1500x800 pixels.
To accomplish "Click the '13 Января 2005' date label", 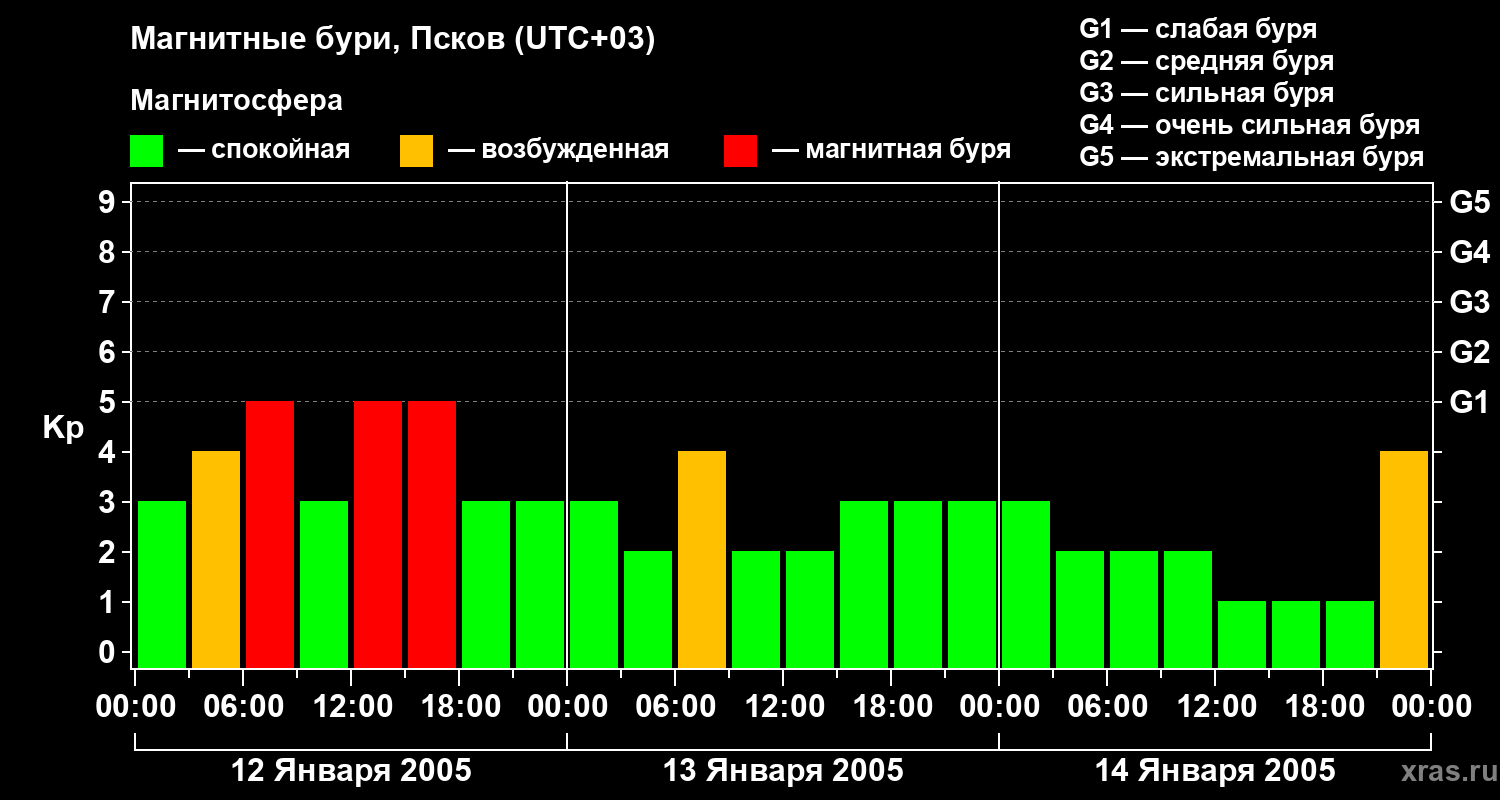I will click(783, 771).
